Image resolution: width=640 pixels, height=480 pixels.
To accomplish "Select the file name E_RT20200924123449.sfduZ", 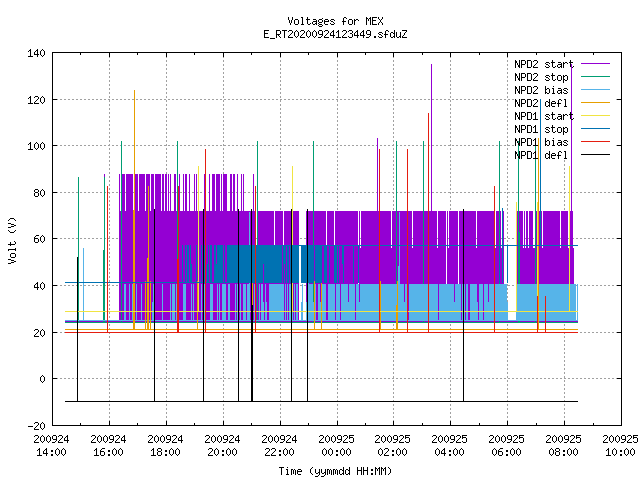I will (x=335, y=34).
